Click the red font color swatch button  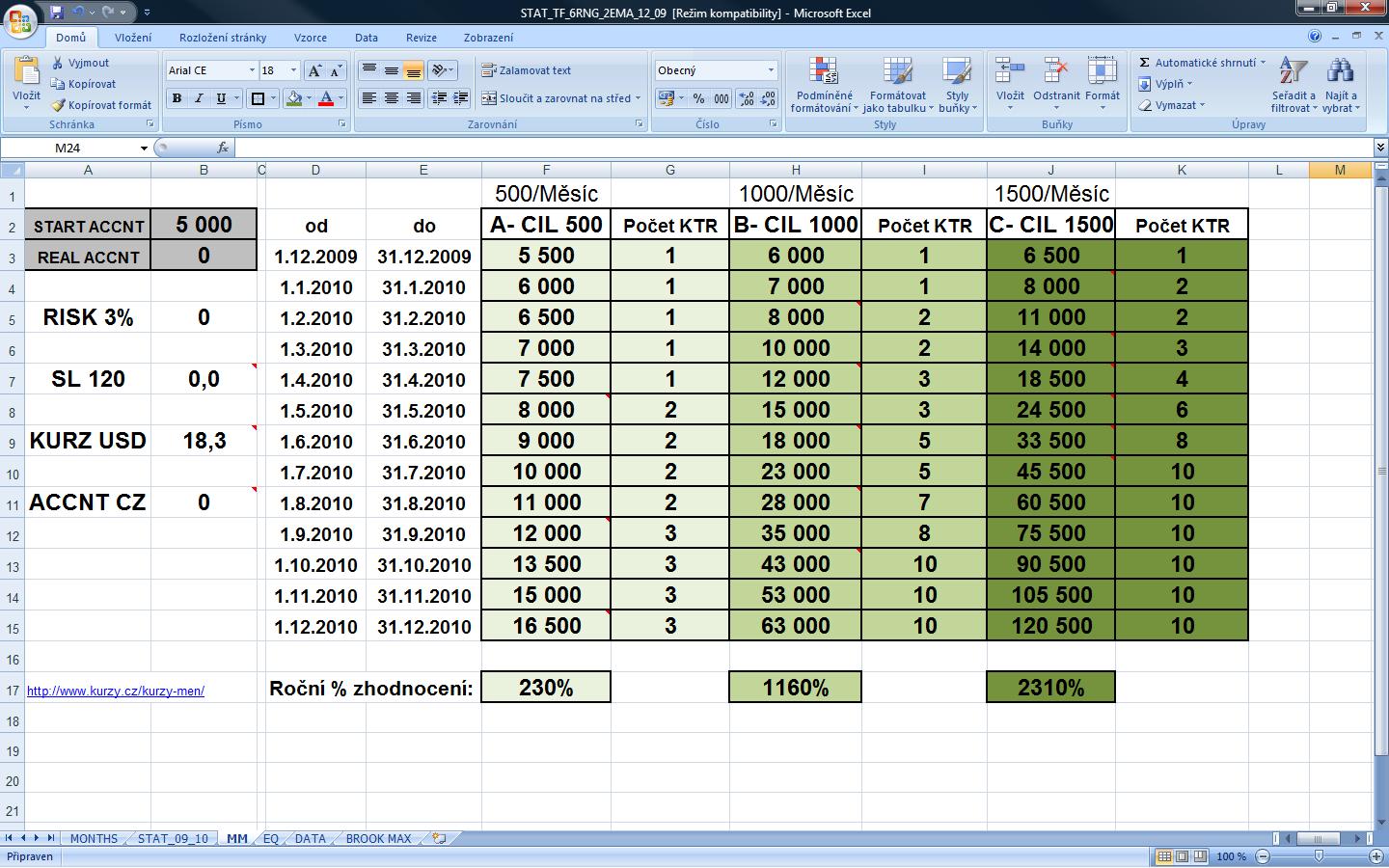326,98
